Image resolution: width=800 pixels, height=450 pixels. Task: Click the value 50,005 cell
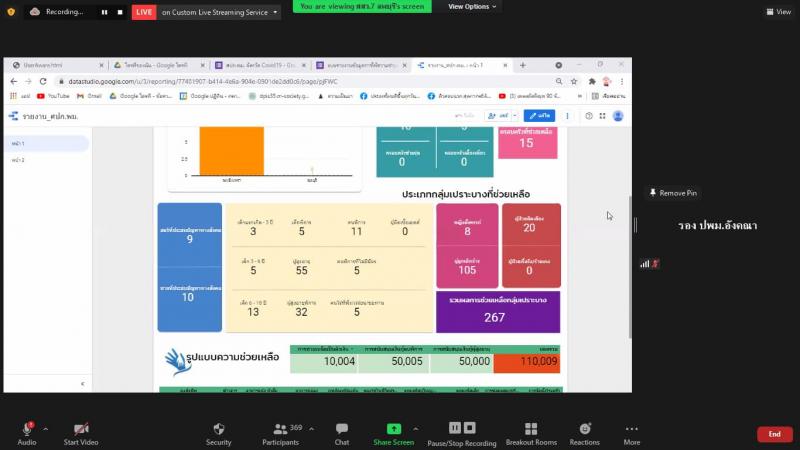point(393,362)
